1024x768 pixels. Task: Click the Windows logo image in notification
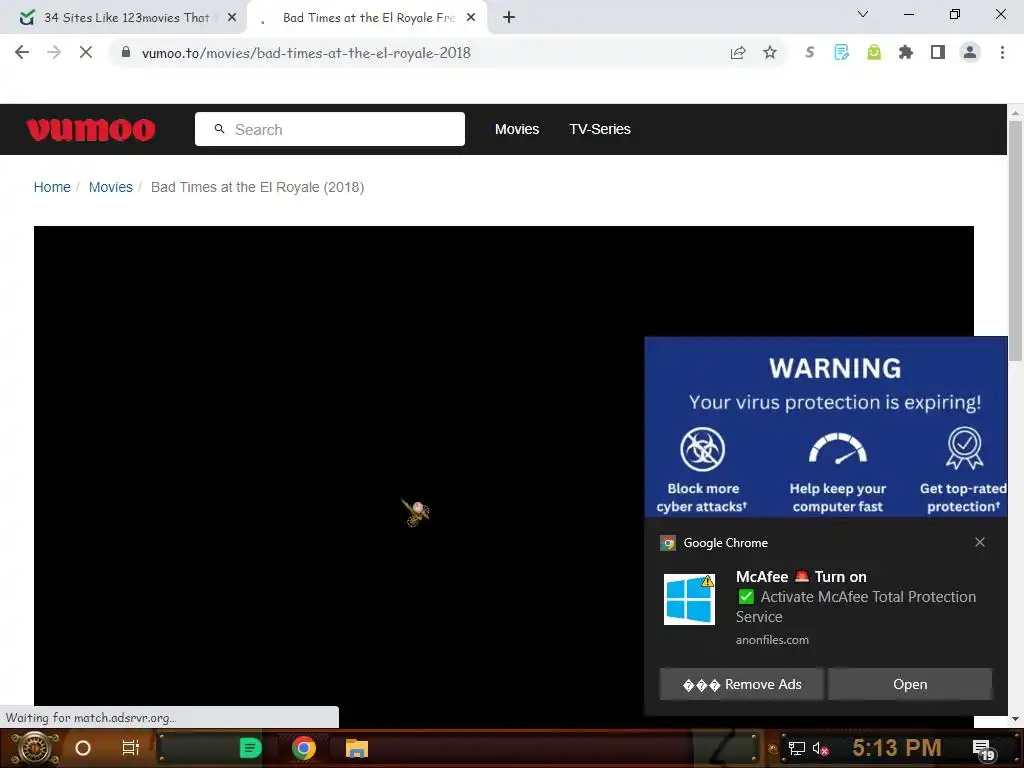[x=690, y=599]
